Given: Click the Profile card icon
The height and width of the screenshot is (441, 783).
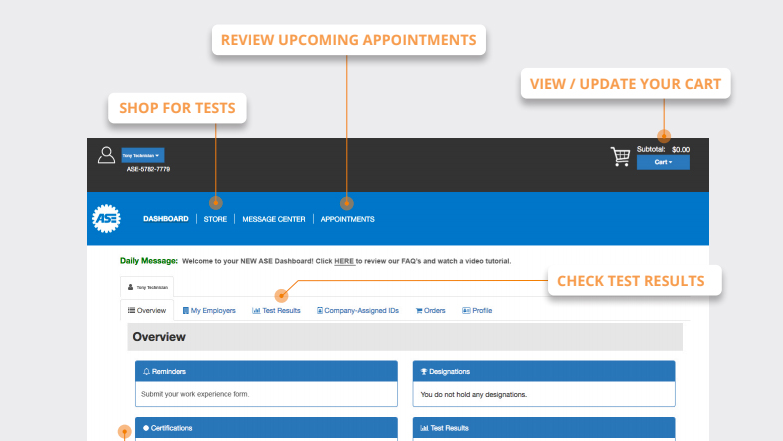Looking at the screenshot, I should click(466, 311).
